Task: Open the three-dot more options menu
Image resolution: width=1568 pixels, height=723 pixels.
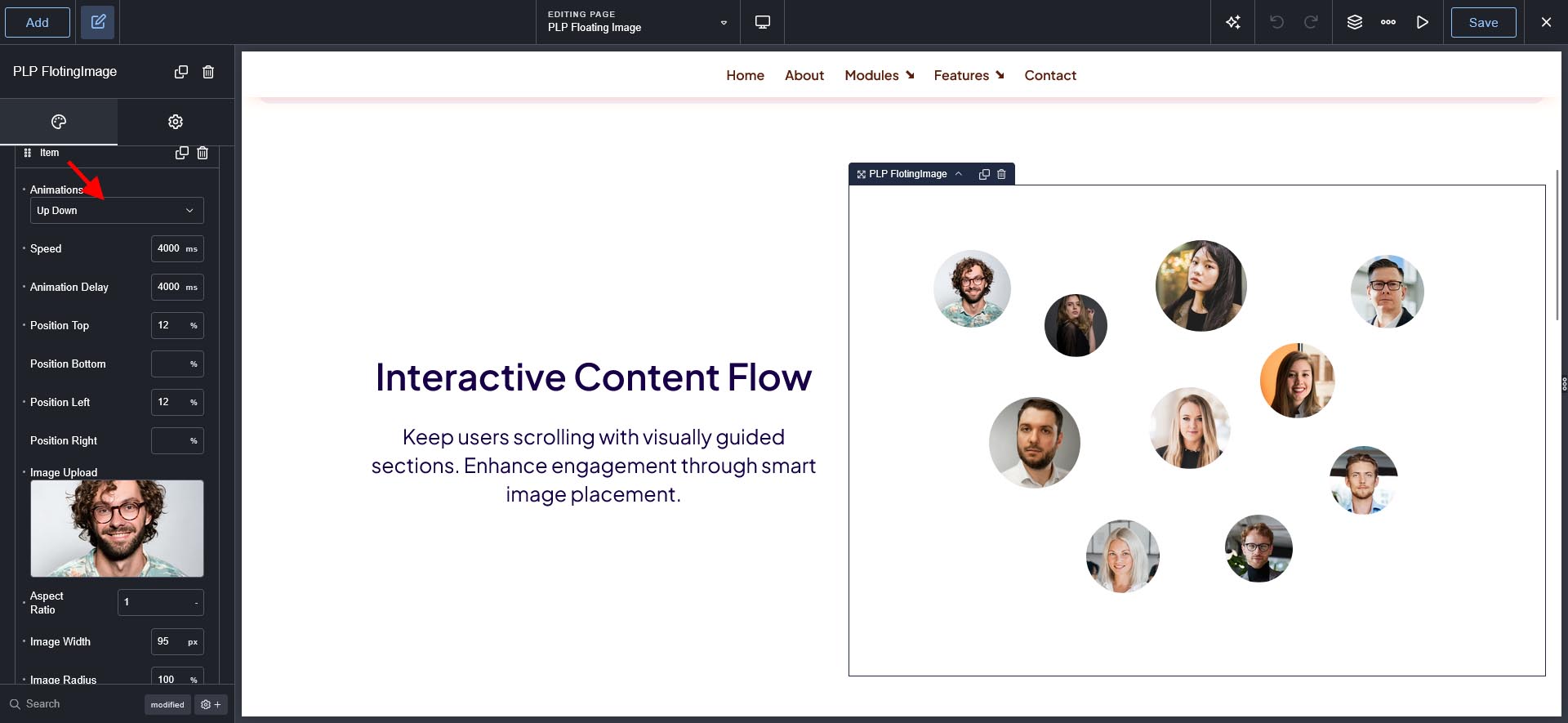Action: click(x=1388, y=22)
